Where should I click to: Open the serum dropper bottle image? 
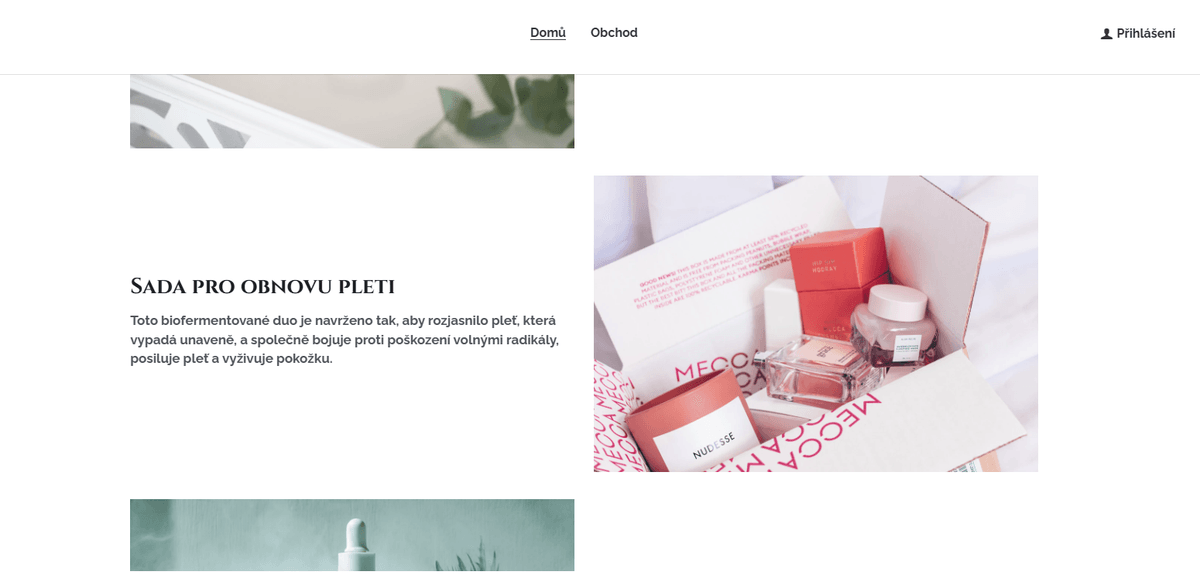click(352, 536)
